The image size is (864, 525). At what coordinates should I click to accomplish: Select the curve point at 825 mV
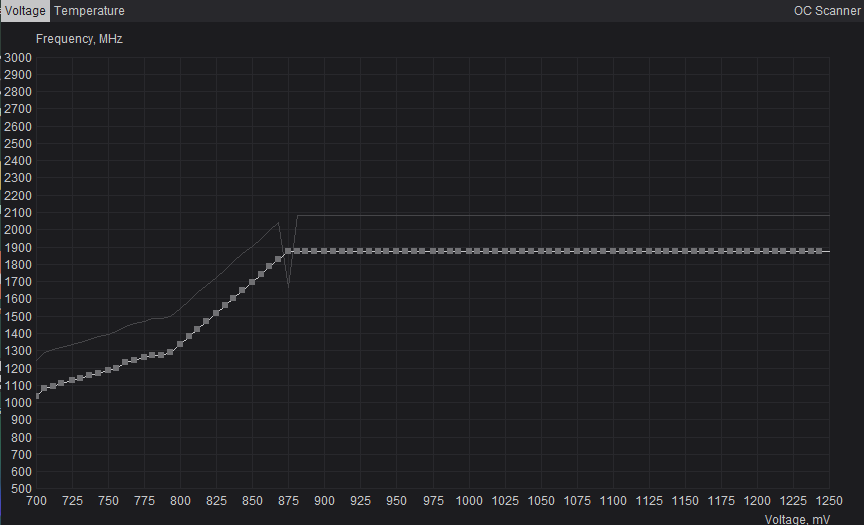(217, 313)
